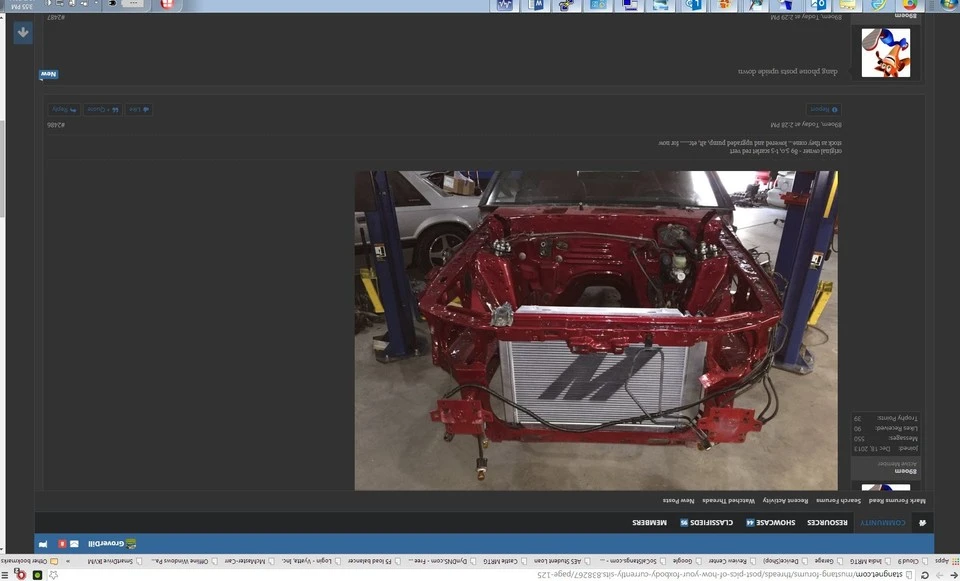Select the SHOWCASE tab
Screen dimensions: 960x581
tap(771, 523)
